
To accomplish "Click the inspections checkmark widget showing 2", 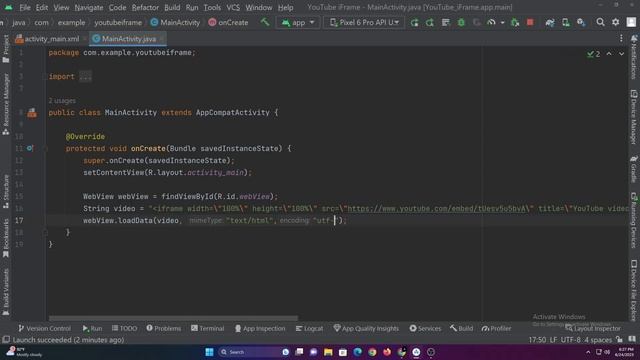I will 593,54.
